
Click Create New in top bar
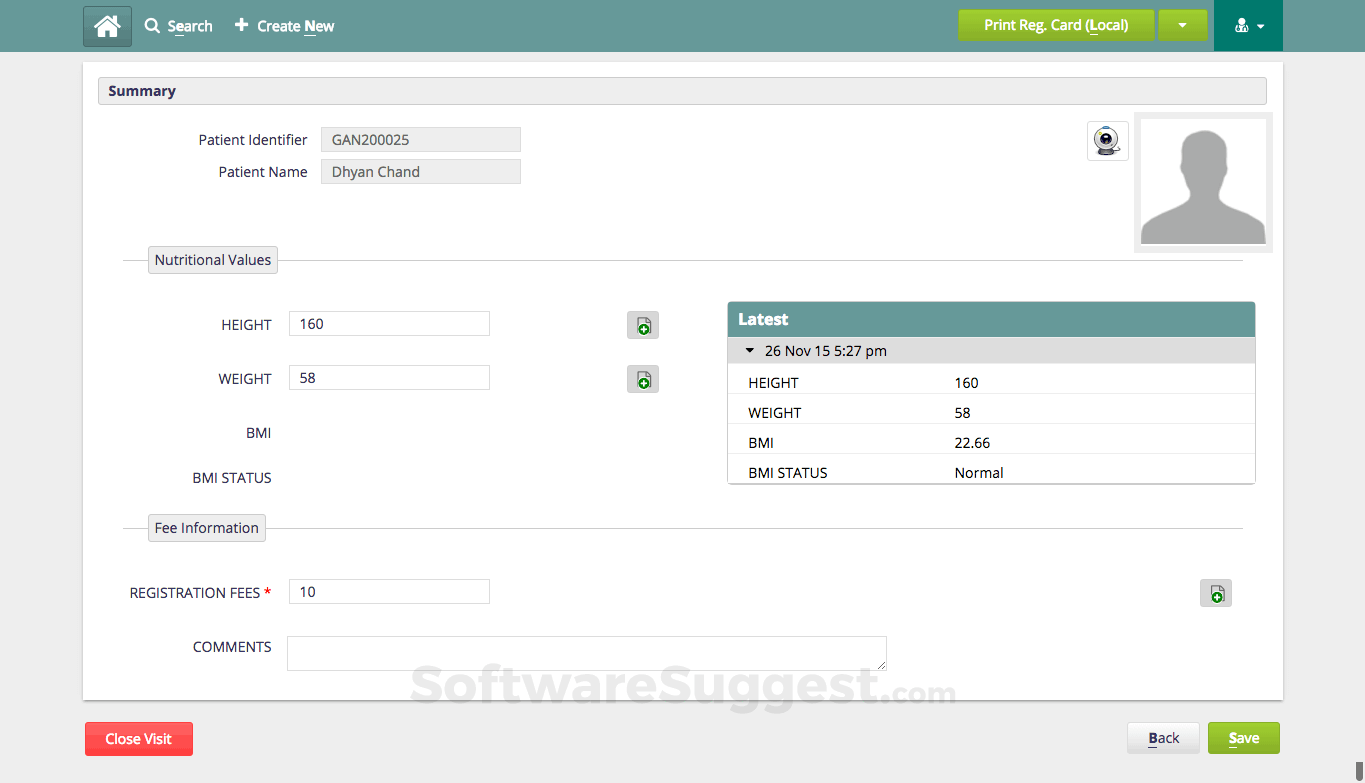pos(285,26)
